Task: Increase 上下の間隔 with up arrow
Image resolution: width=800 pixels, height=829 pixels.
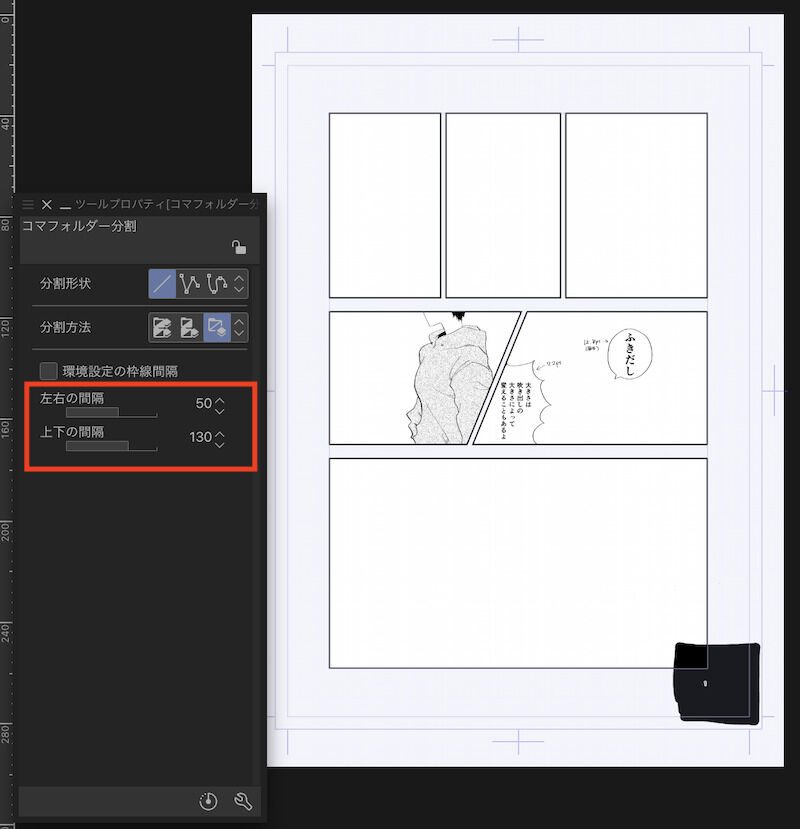Action: click(x=220, y=434)
